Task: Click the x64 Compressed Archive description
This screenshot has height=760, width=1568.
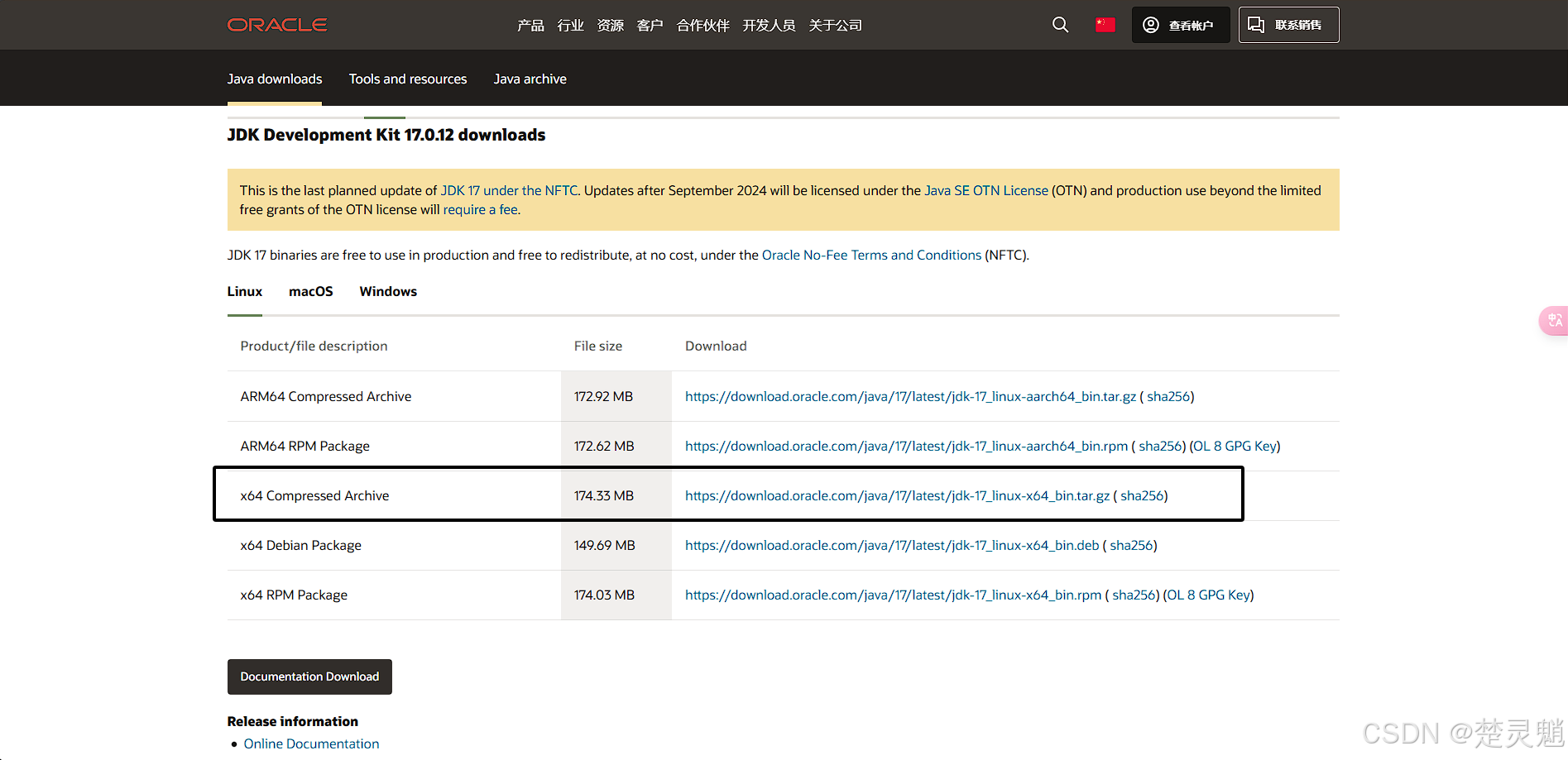Action: click(x=314, y=495)
